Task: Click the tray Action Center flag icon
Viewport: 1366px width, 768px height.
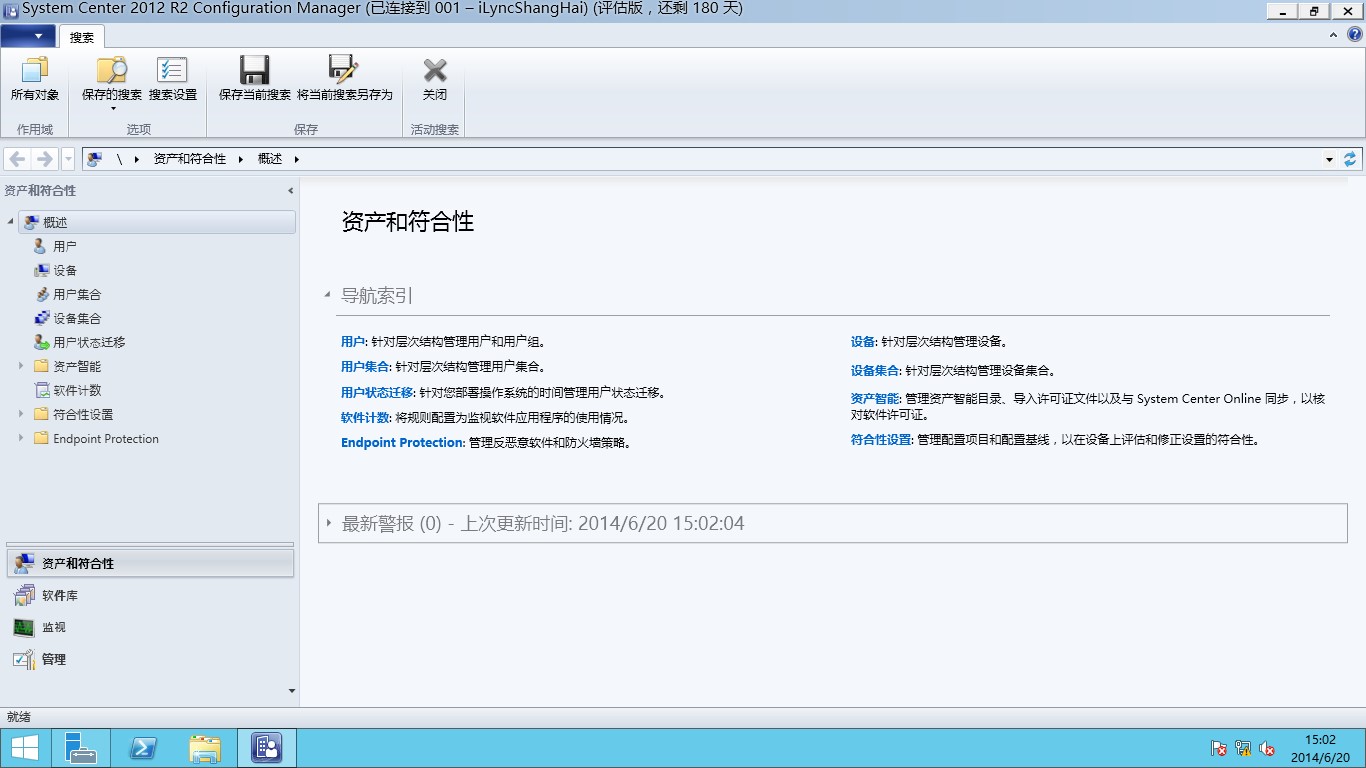Action: click(1219, 748)
